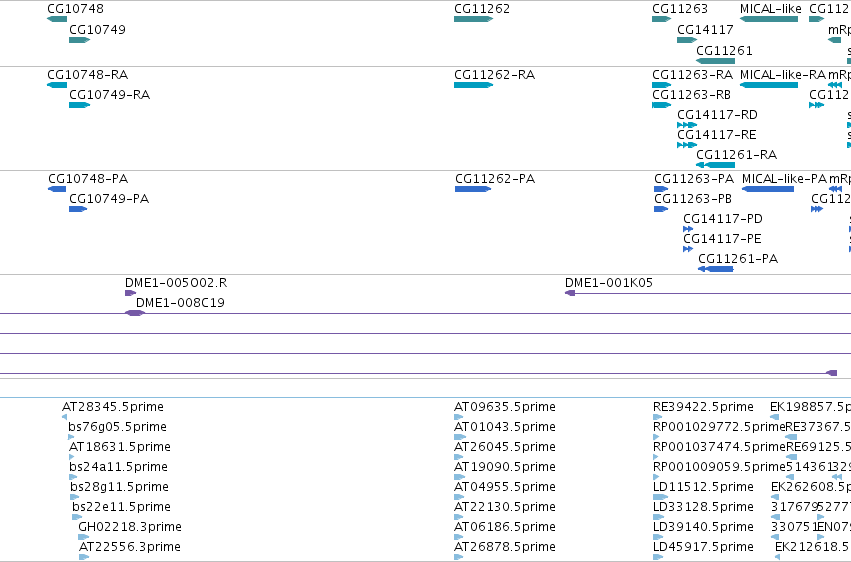Screen dimensions: 851x562
Task: Open EST bs28g11.5prime
Action: (x=74, y=497)
